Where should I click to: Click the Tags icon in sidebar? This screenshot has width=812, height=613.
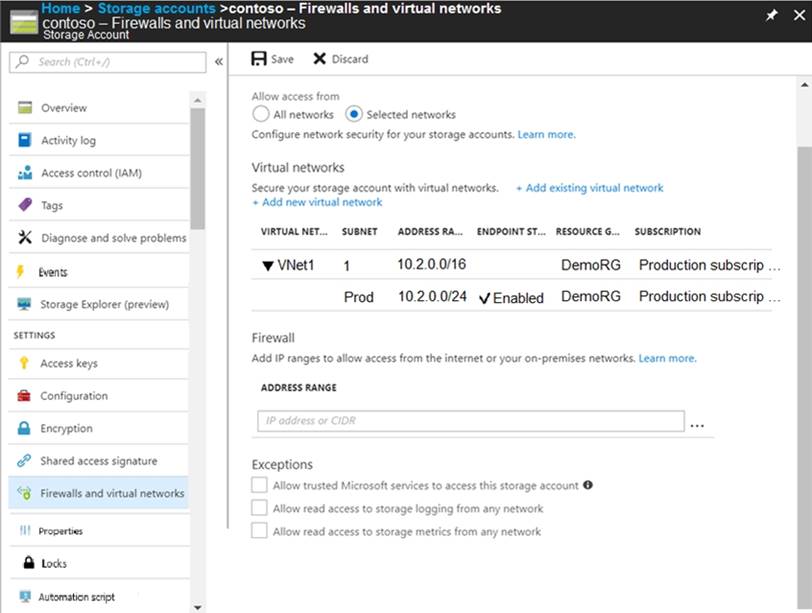[x=24, y=205]
